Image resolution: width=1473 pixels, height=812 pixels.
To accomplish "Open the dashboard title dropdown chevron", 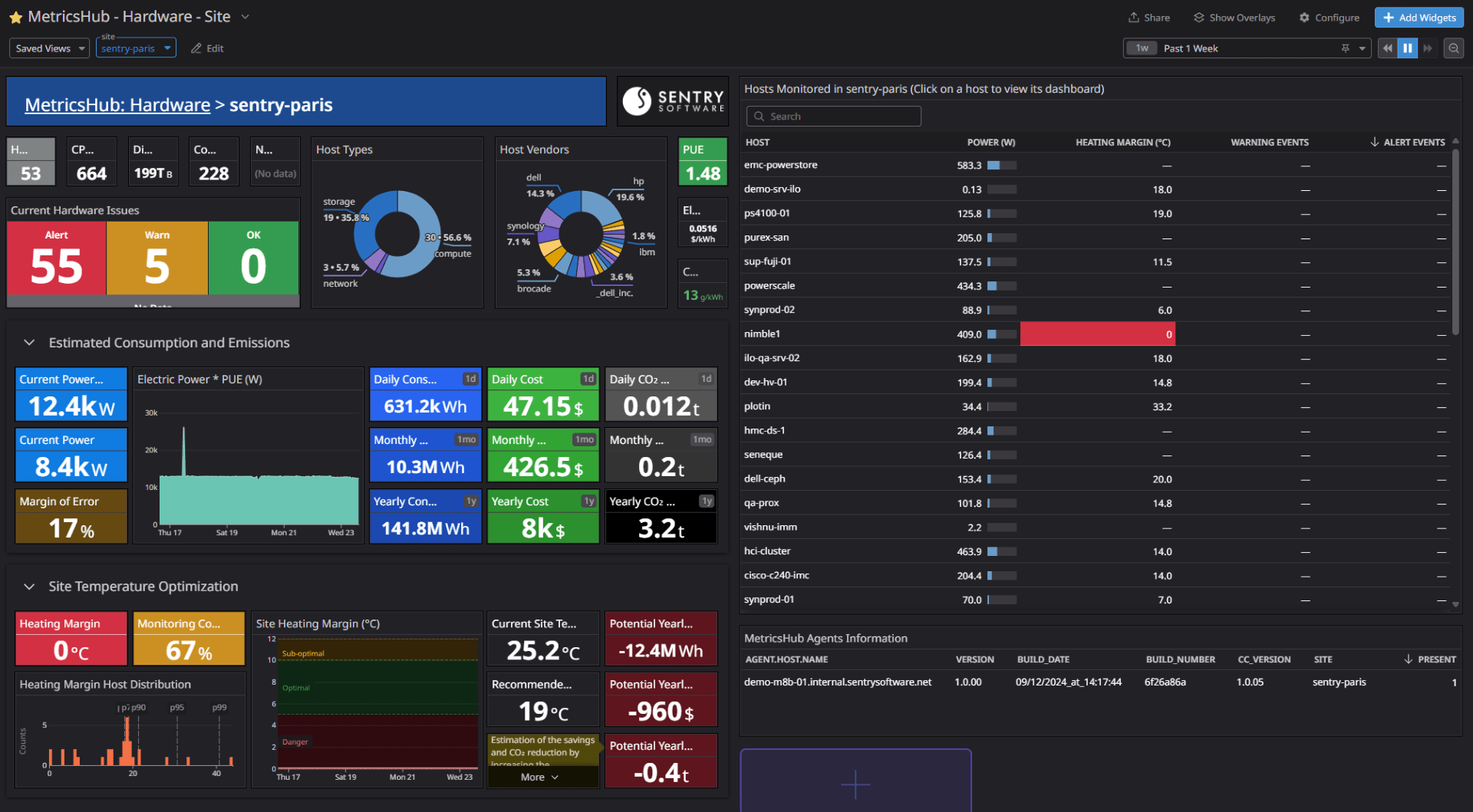I will [245, 17].
